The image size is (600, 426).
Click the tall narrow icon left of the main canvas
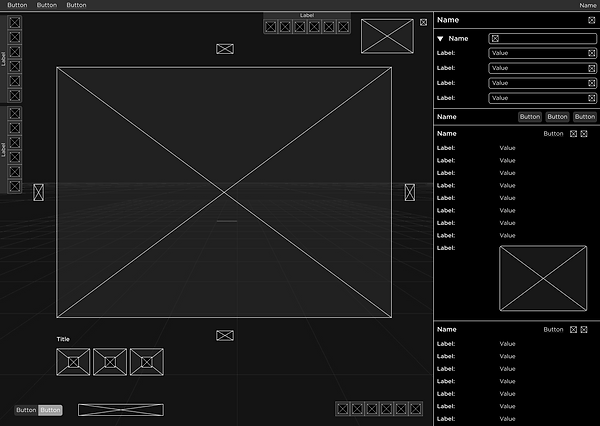pos(38,192)
